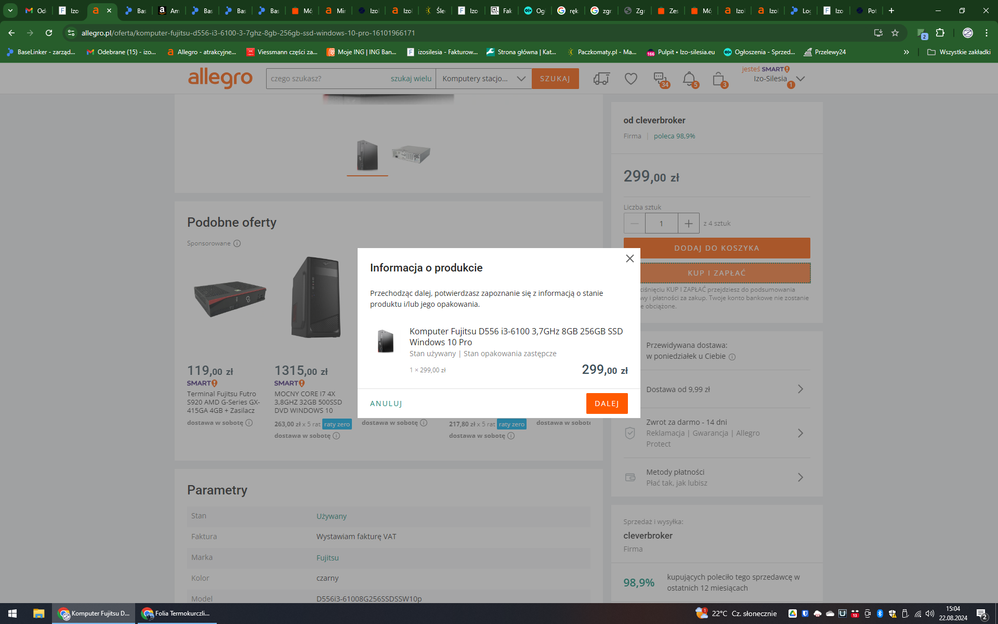The height and width of the screenshot is (624, 998).
Task: Decrease quantity with the minus button
Action: point(634,223)
